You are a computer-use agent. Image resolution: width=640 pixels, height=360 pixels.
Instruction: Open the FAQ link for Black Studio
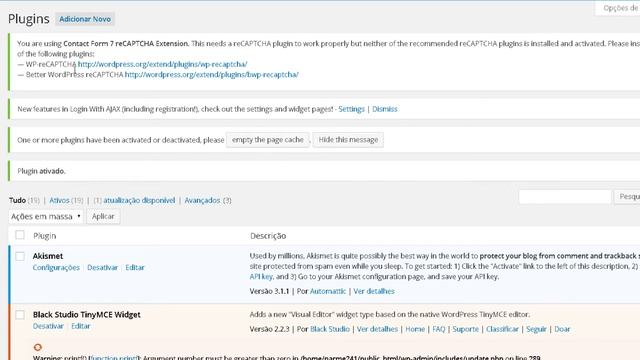[x=439, y=329]
